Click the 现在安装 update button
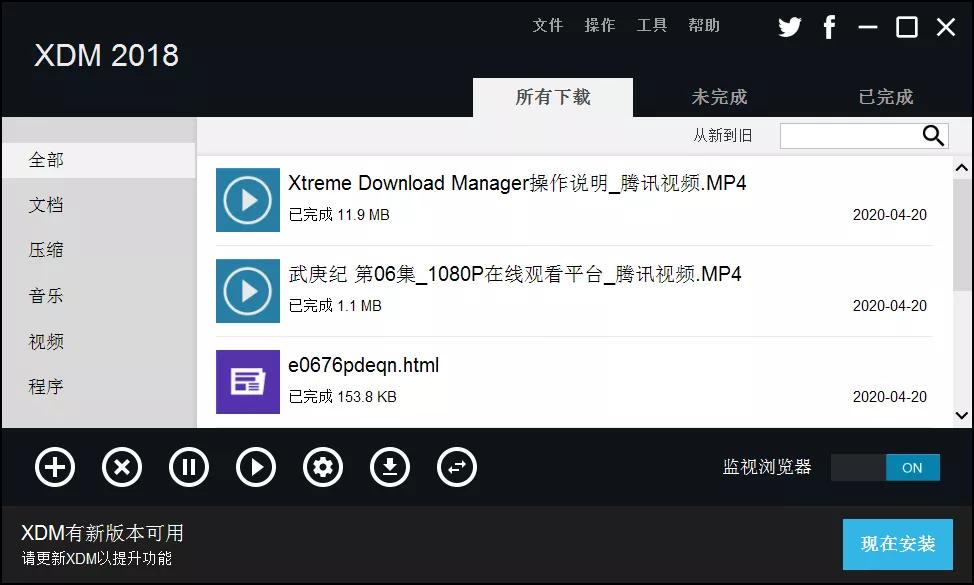The width and height of the screenshot is (974, 585). (x=897, y=544)
